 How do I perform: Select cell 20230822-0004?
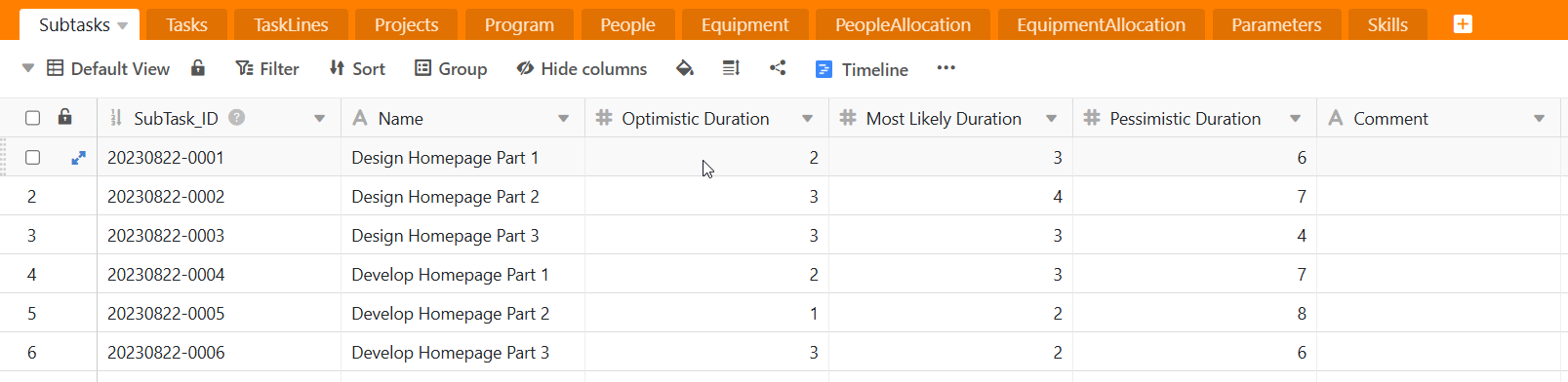219,274
